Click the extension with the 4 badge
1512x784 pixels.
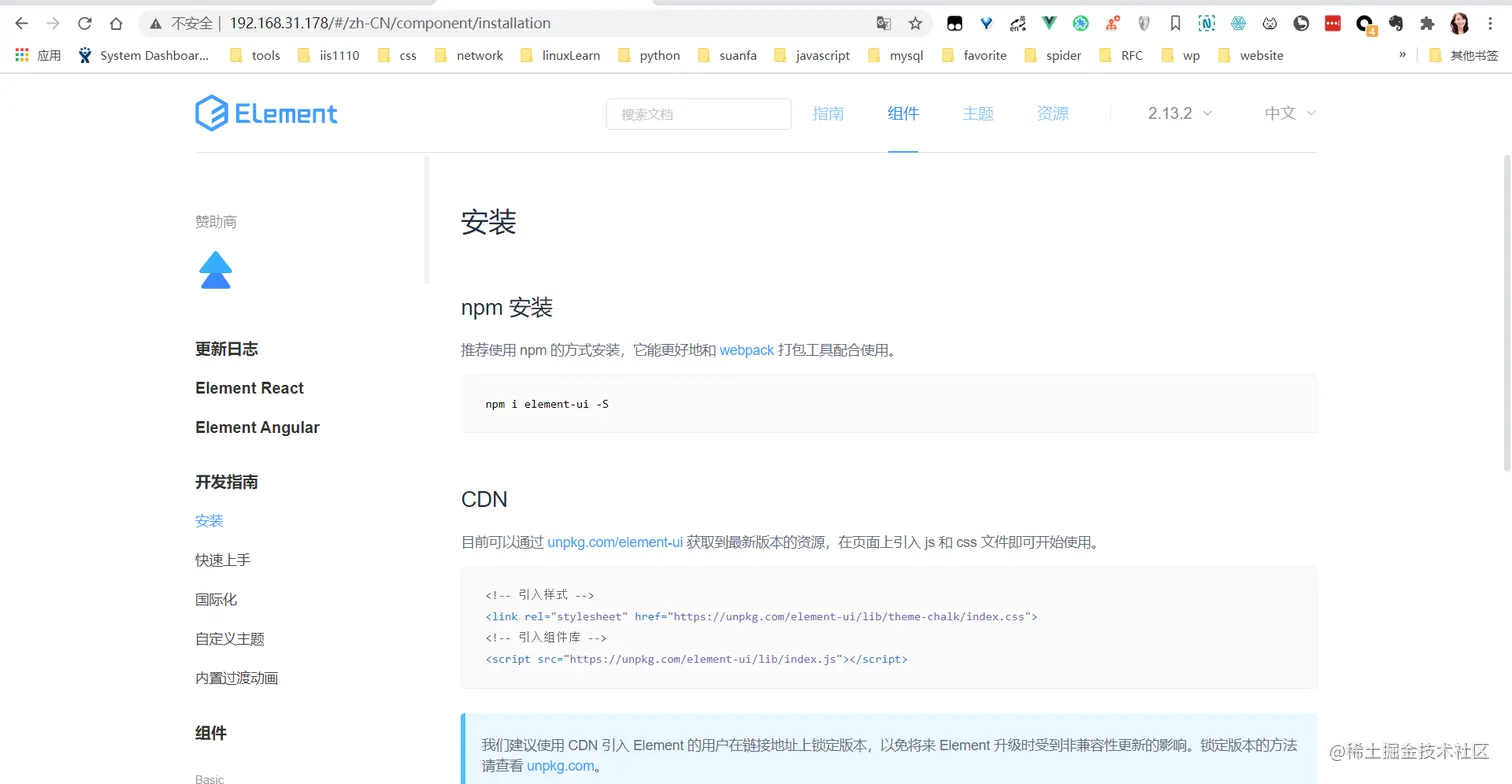[x=1365, y=24]
